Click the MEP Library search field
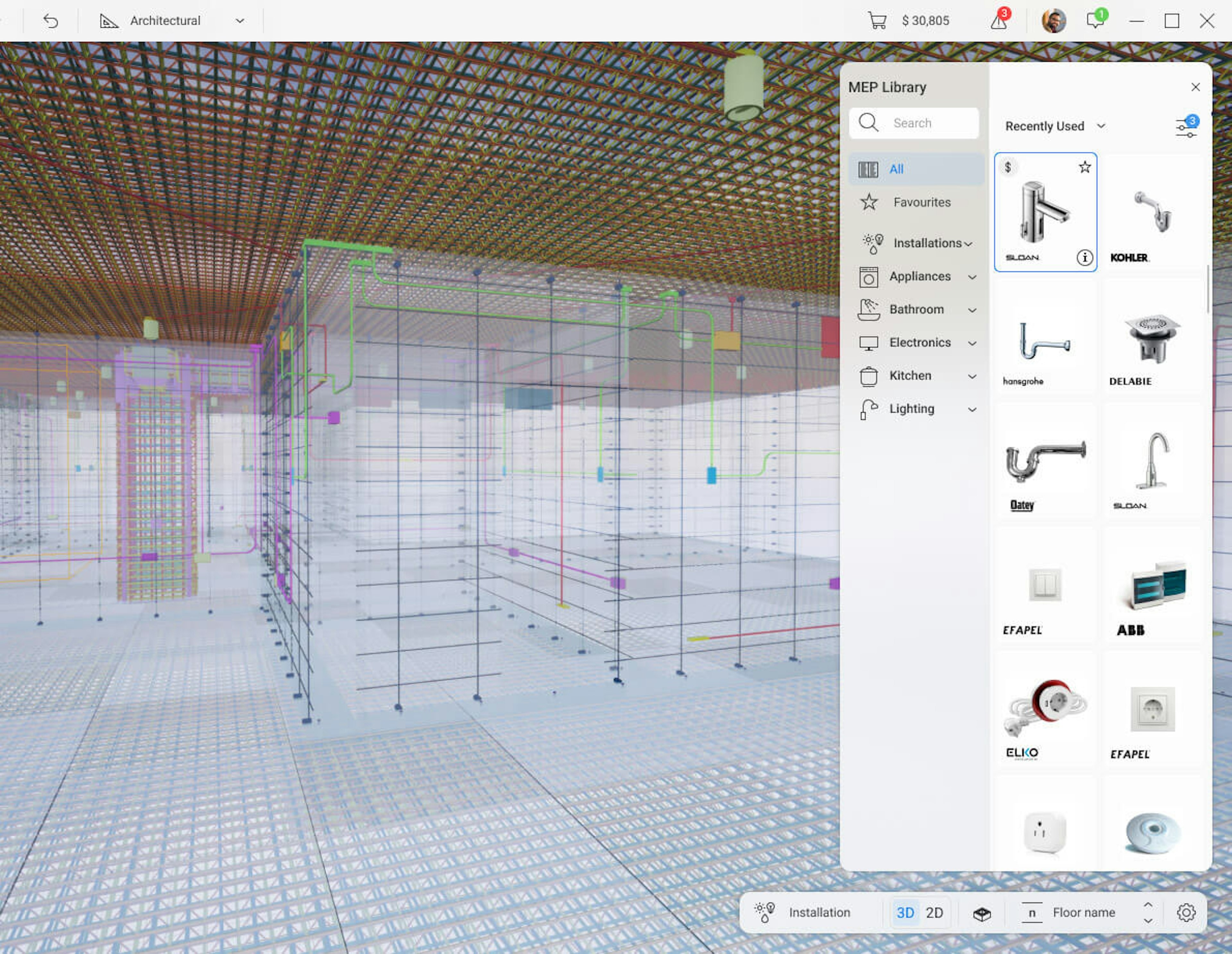Screen dimensions: 1232x954 coord(913,123)
